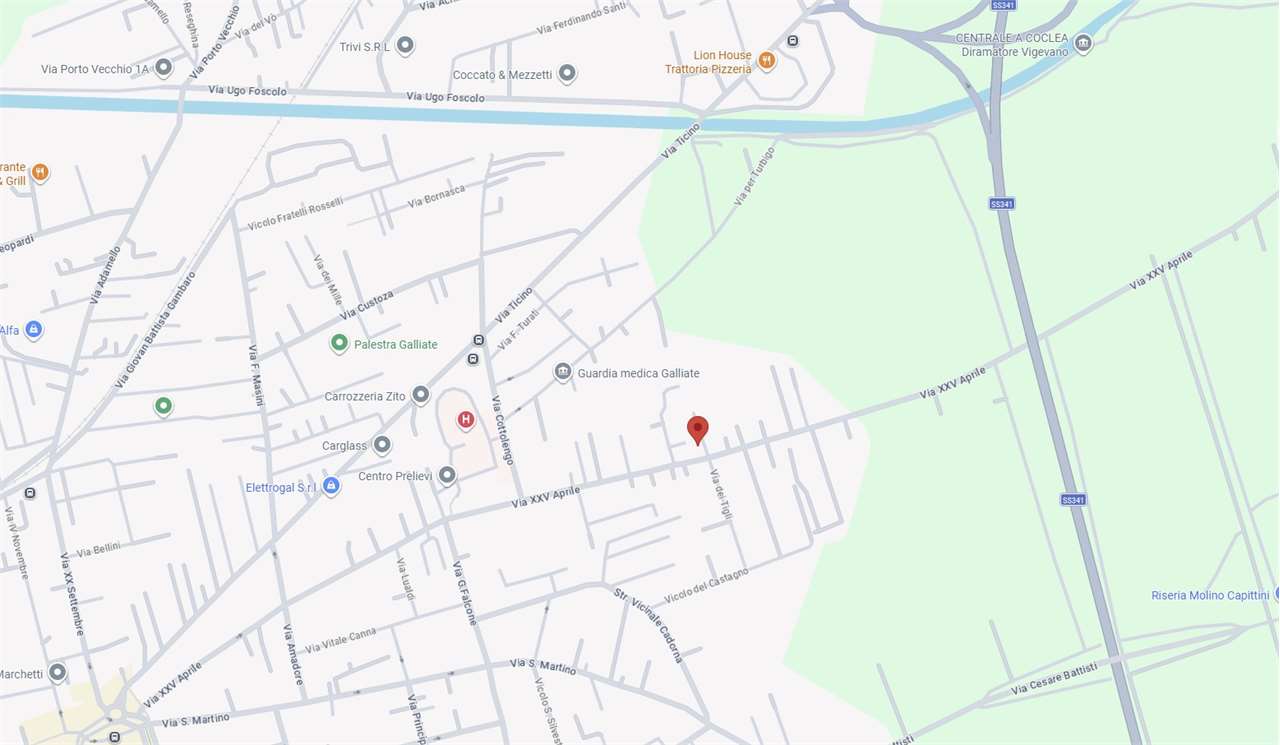The width and height of the screenshot is (1280, 745).
Task: Click the Via dei Tigli street label
Action: tap(721, 493)
